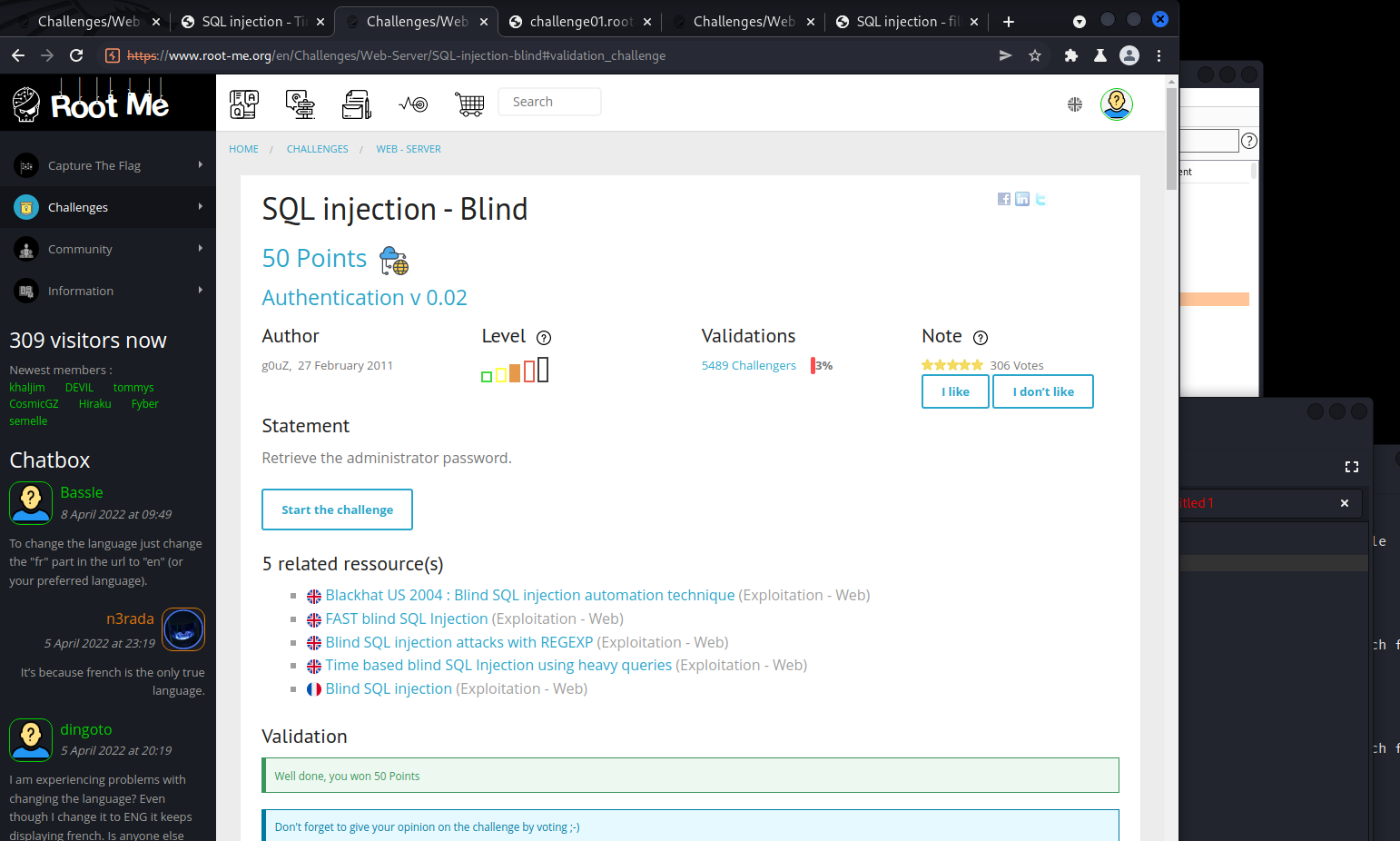
Task: Share challenge on LinkedIn icon
Action: (1022, 199)
